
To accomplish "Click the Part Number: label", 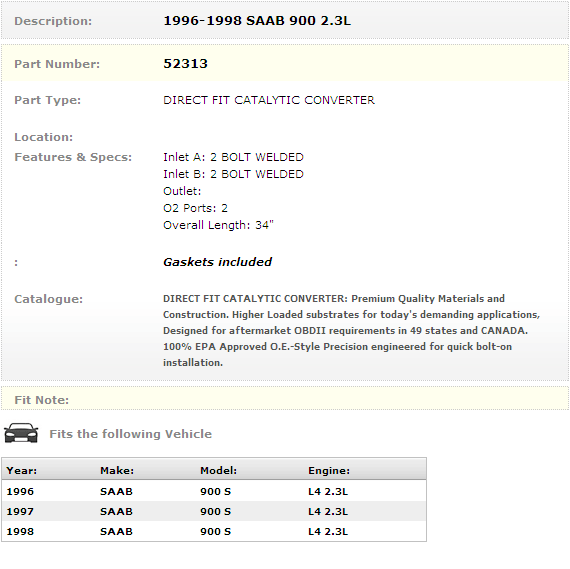I will (x=57, y=64).
